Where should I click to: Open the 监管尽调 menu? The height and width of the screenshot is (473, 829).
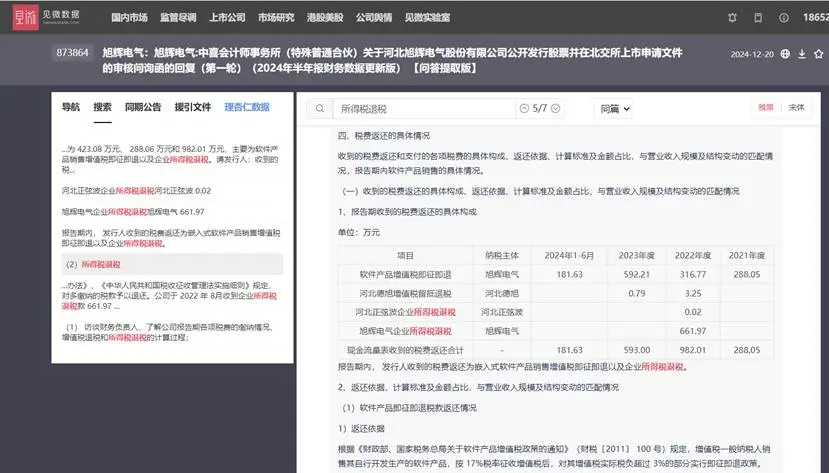point(178,18)
